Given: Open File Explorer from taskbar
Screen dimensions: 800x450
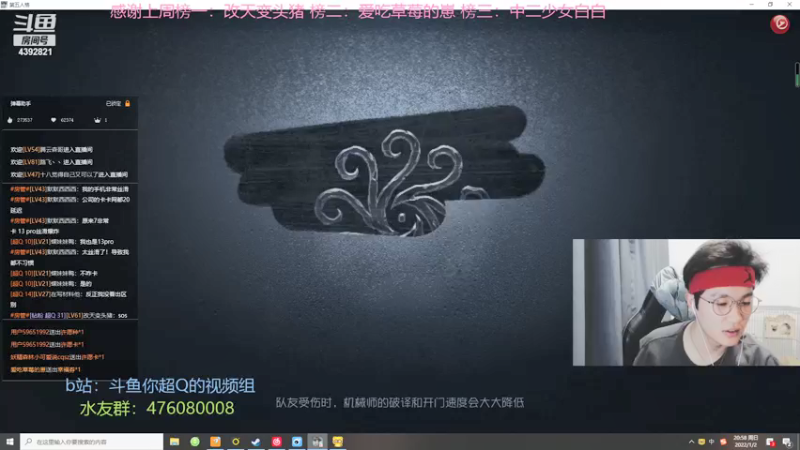Looking at the screenshot, I should point(174,442).
